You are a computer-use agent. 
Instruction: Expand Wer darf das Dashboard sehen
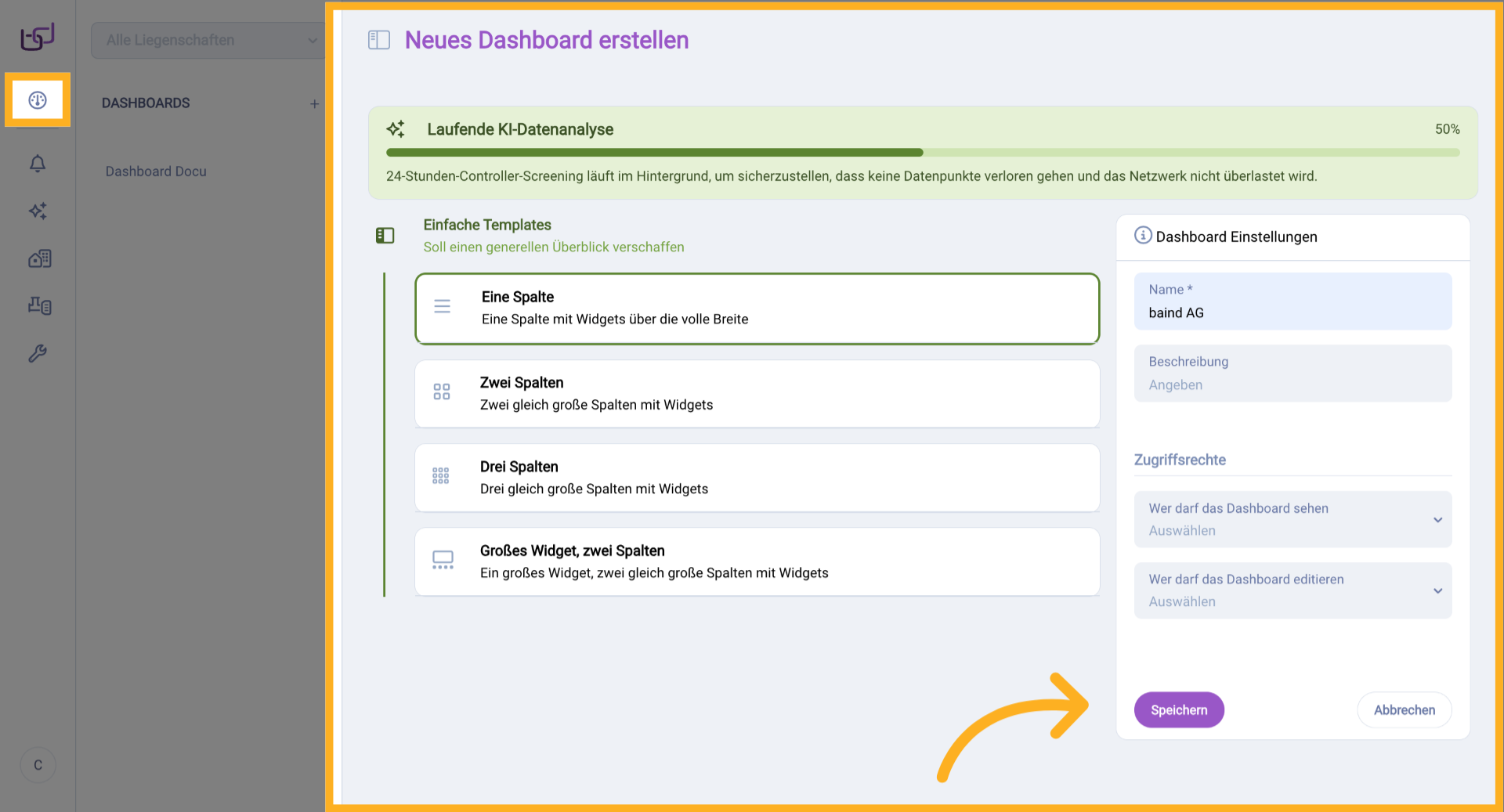(1292, 519)
